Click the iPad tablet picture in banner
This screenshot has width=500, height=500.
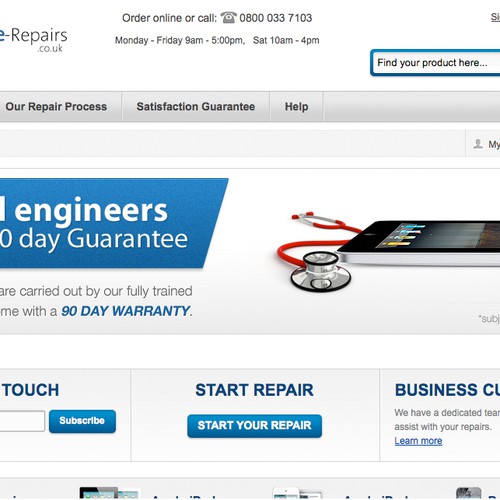[x=419, y=243]
